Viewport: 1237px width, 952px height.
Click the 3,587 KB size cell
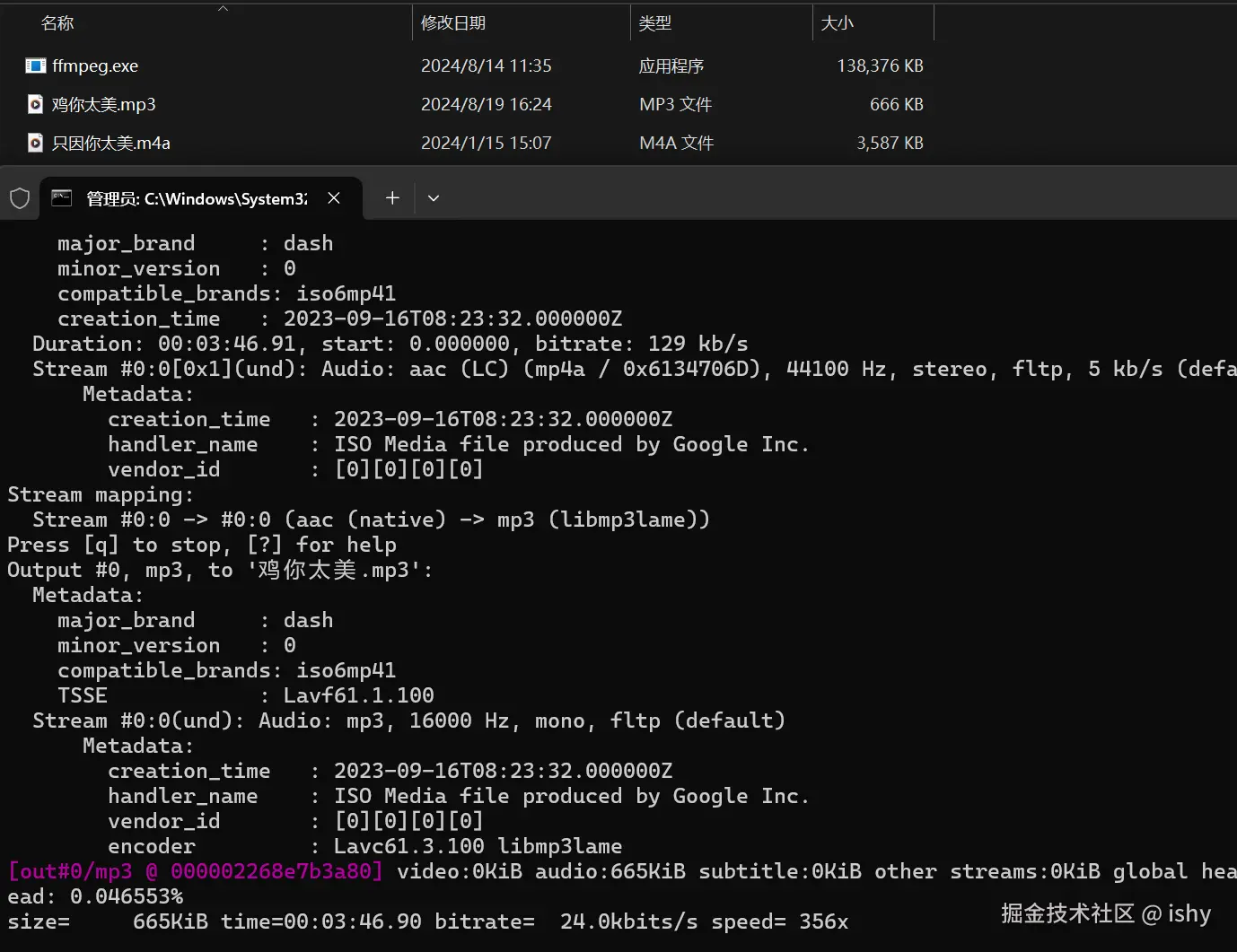click(x=890, y=143)
